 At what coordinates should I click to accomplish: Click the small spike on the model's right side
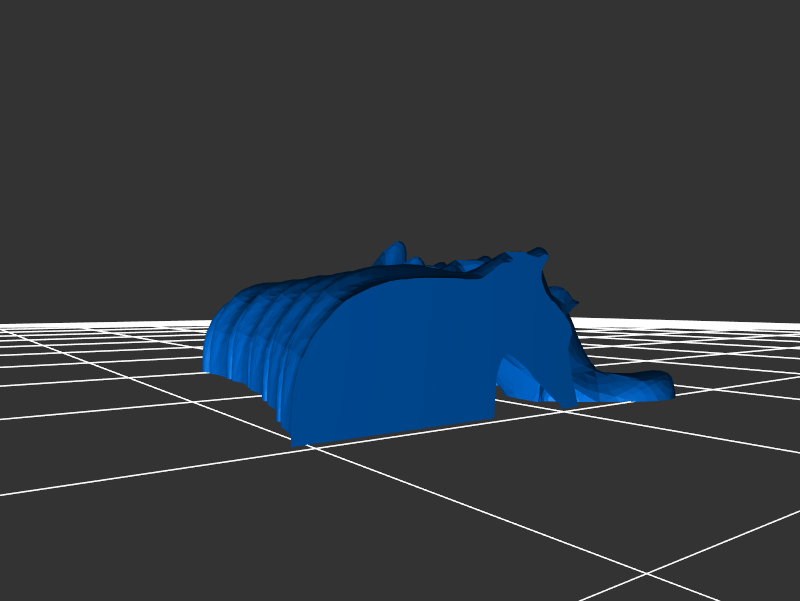point(570,298)
